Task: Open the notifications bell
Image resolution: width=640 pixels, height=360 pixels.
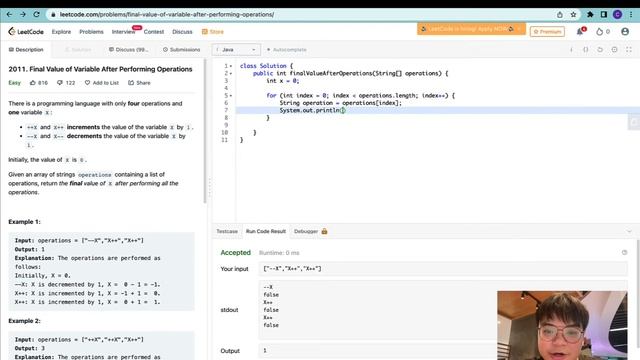Action: tap(580, 31)
